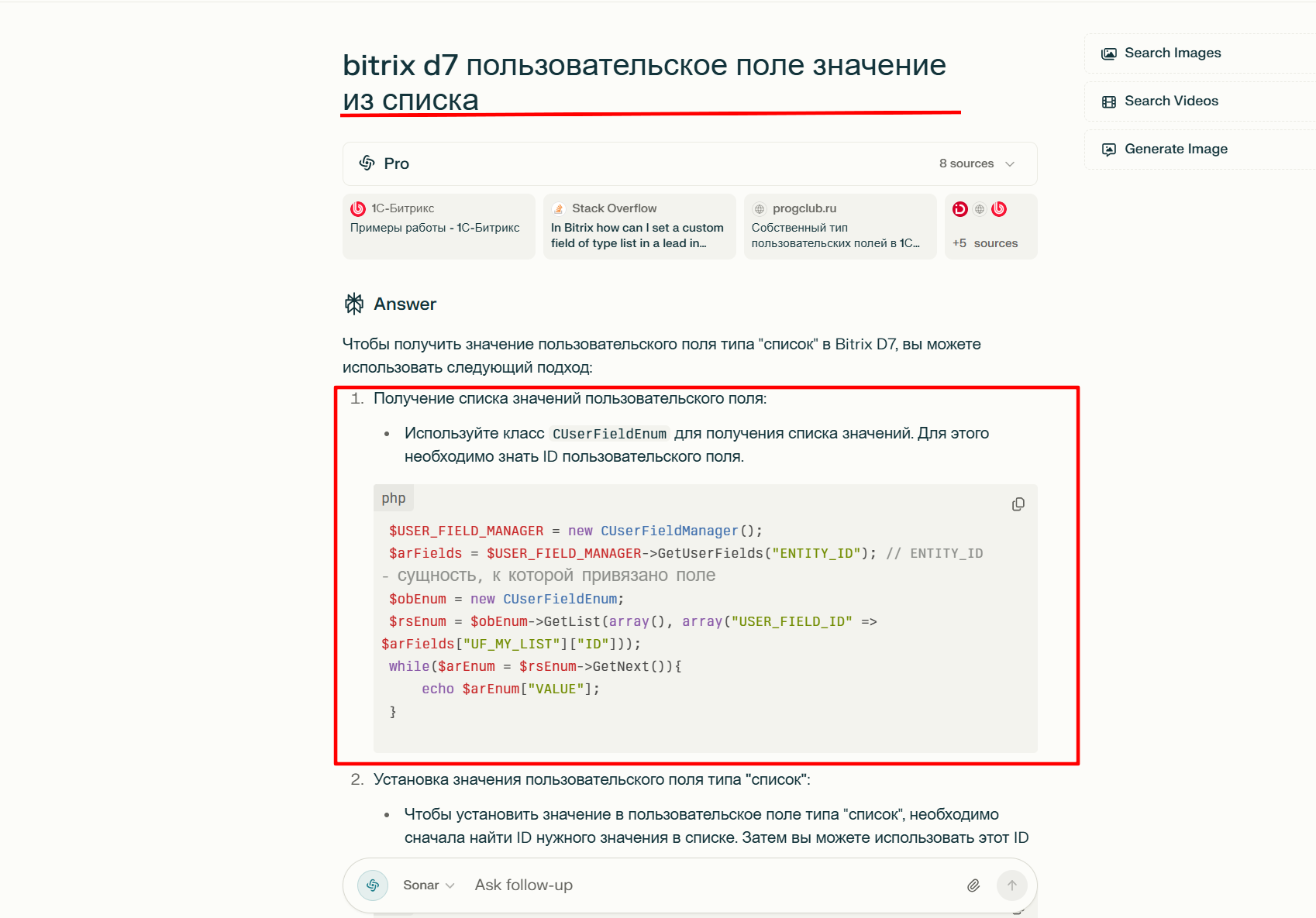Click the Sonar model logo in input bar
This screenshot has height=918, width=1316.
(x=372, y=885)
